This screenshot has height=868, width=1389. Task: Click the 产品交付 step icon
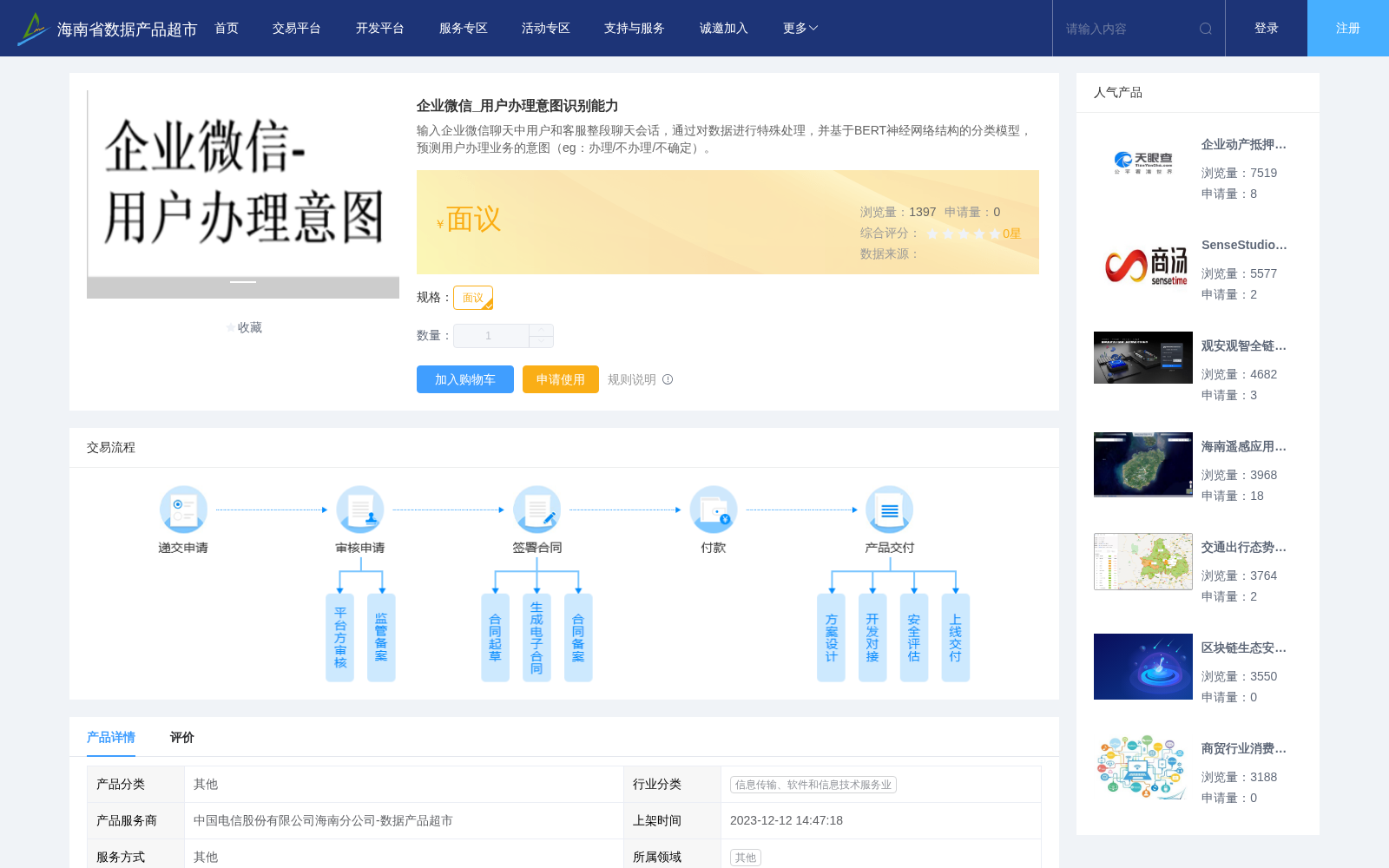coord(890,510)
